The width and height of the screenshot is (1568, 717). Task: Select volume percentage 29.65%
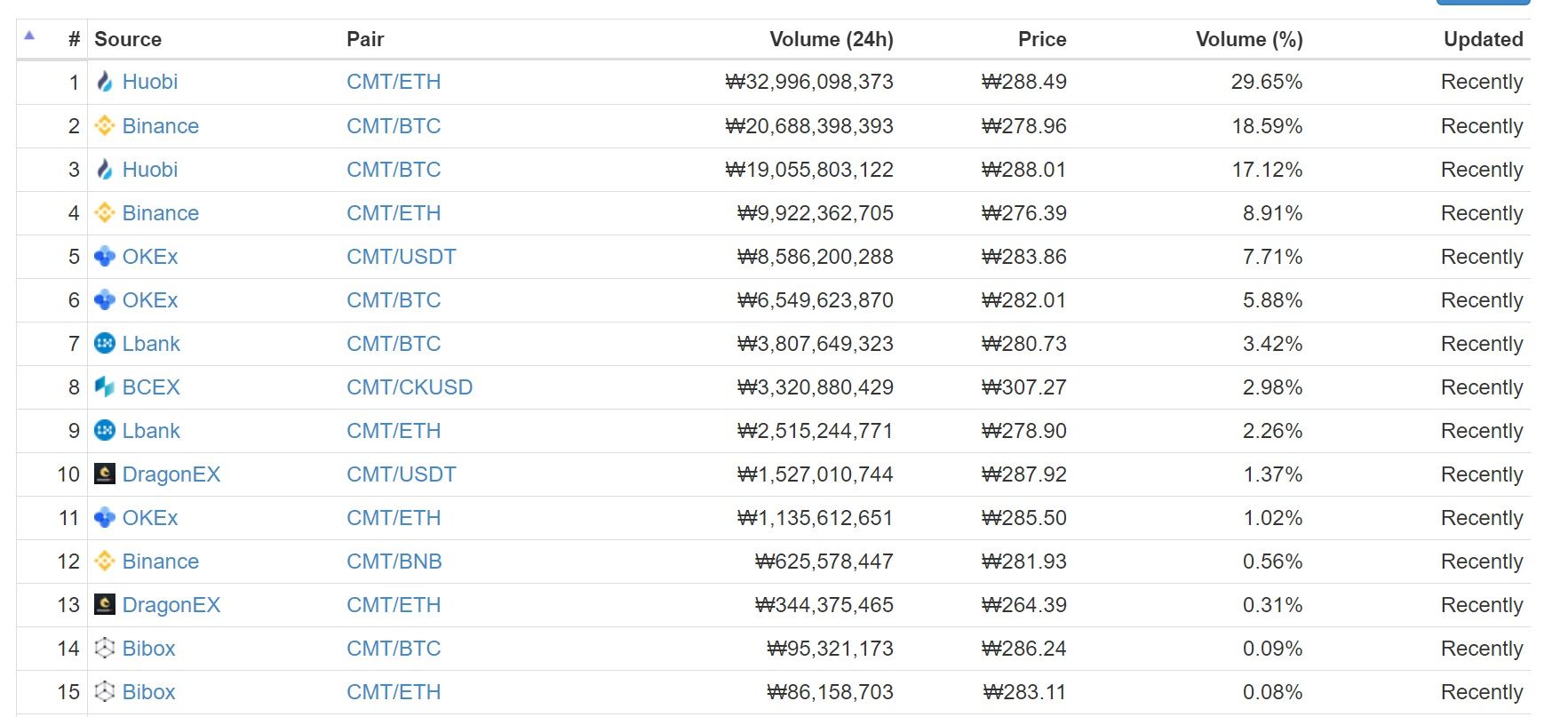[1267, 82]
